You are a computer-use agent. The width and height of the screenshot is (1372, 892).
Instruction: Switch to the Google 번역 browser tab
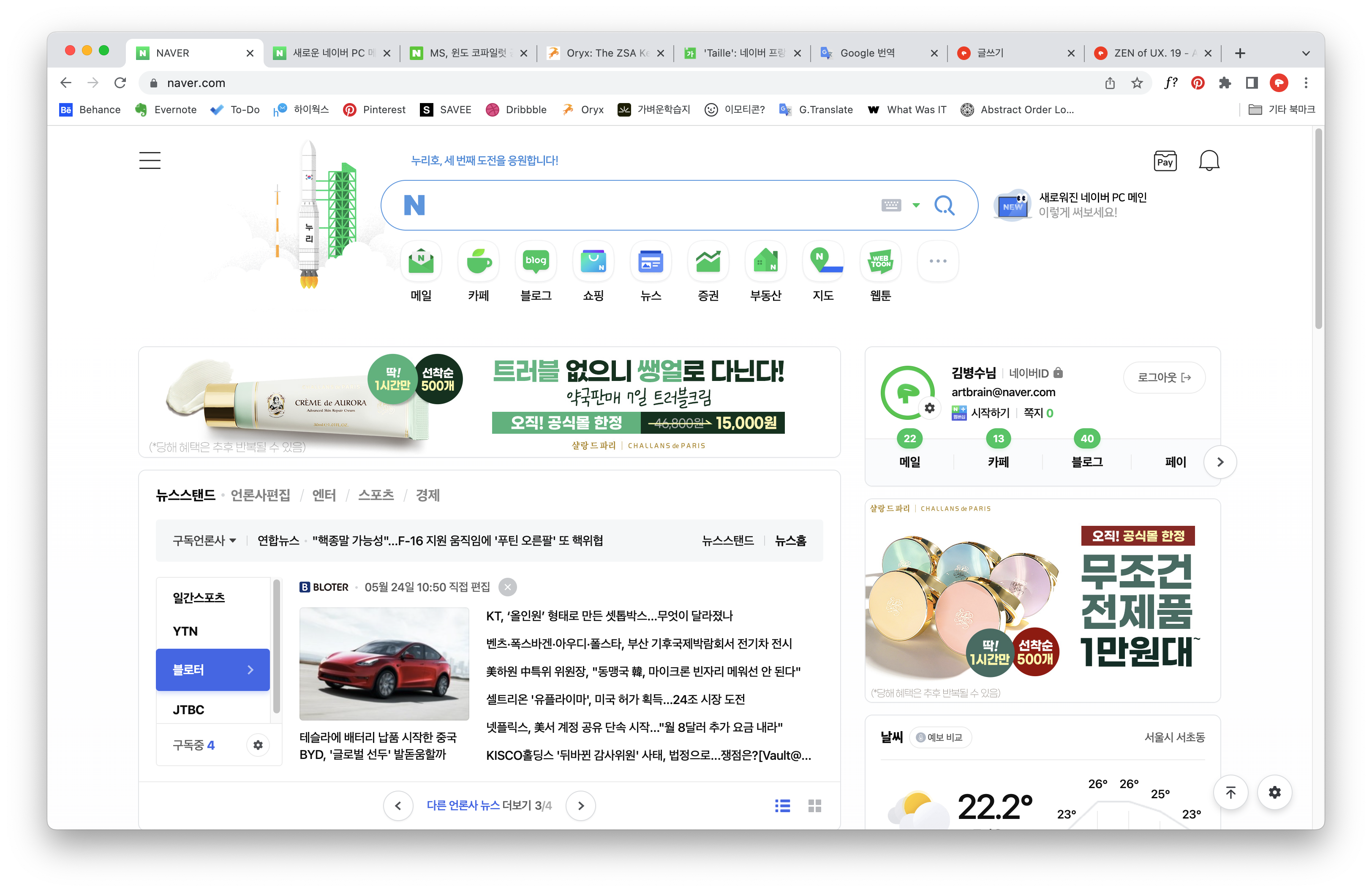pos(867,53)
